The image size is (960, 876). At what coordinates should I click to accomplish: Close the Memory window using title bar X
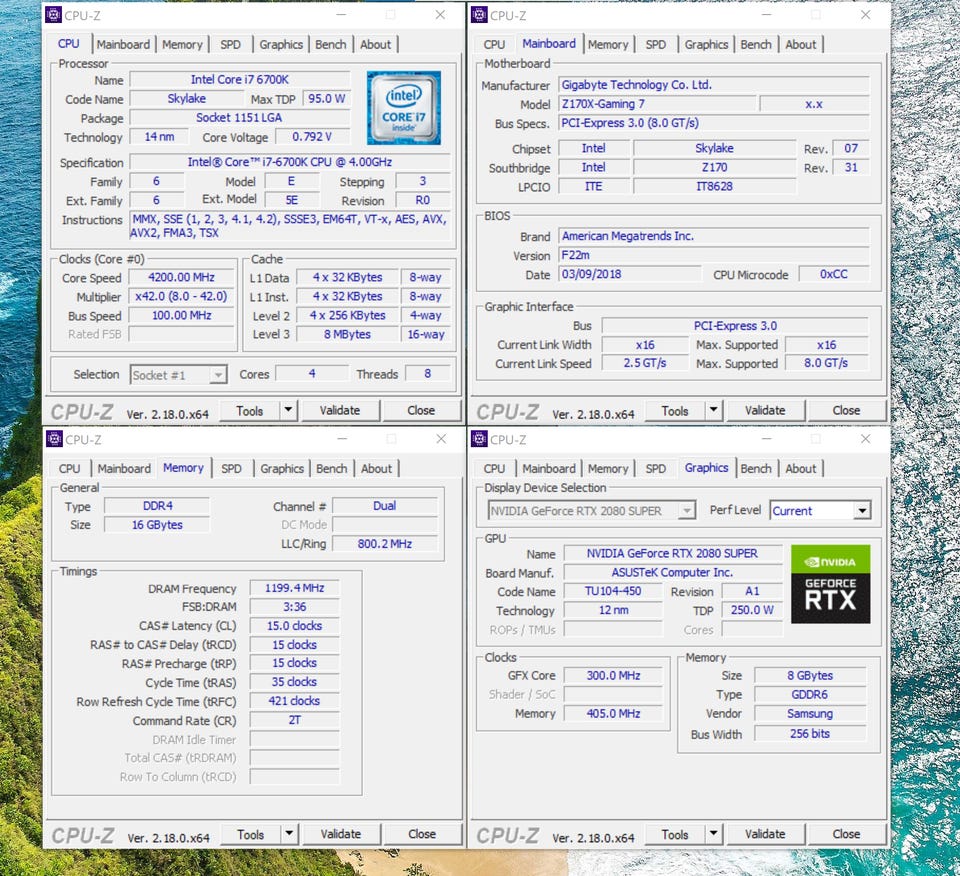pos(441,439)
